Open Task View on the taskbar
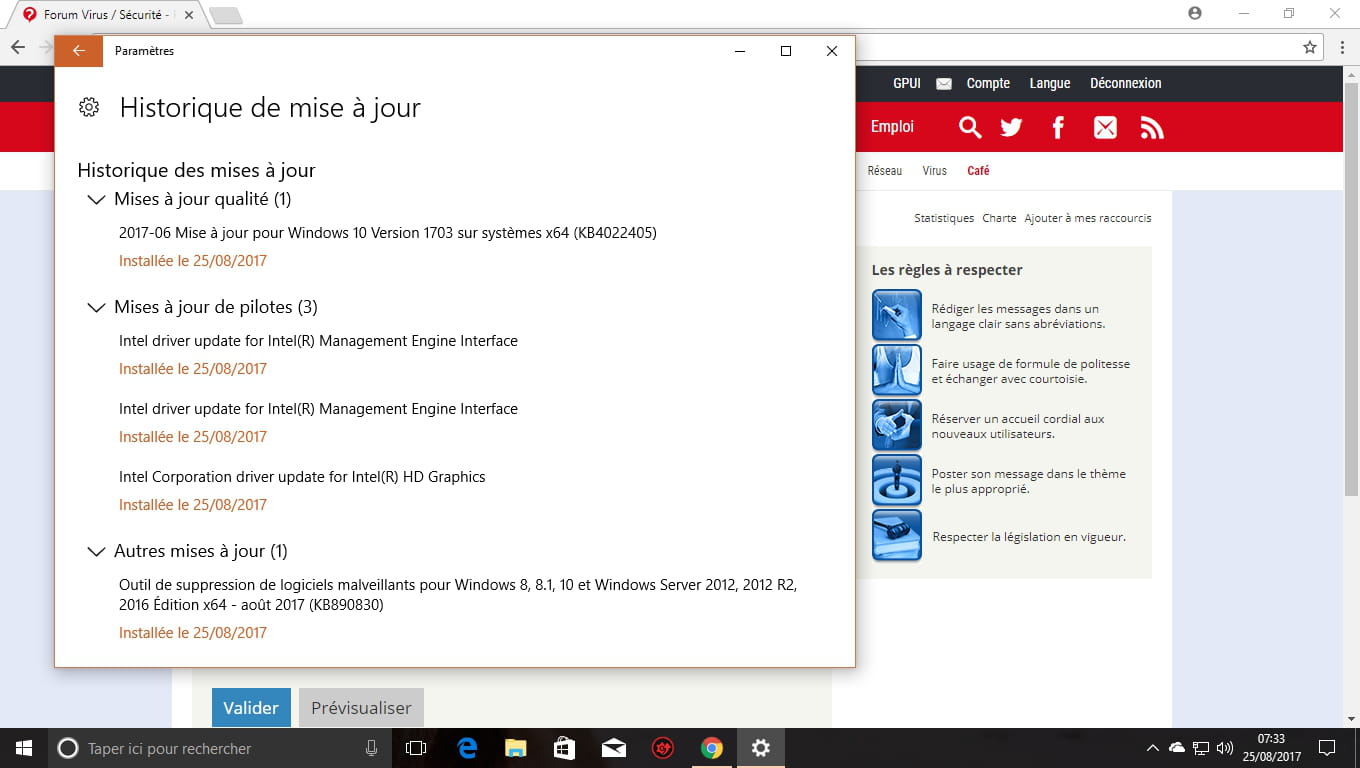Viewport: 1360px width, 768px height. click(x=416, y=748)
